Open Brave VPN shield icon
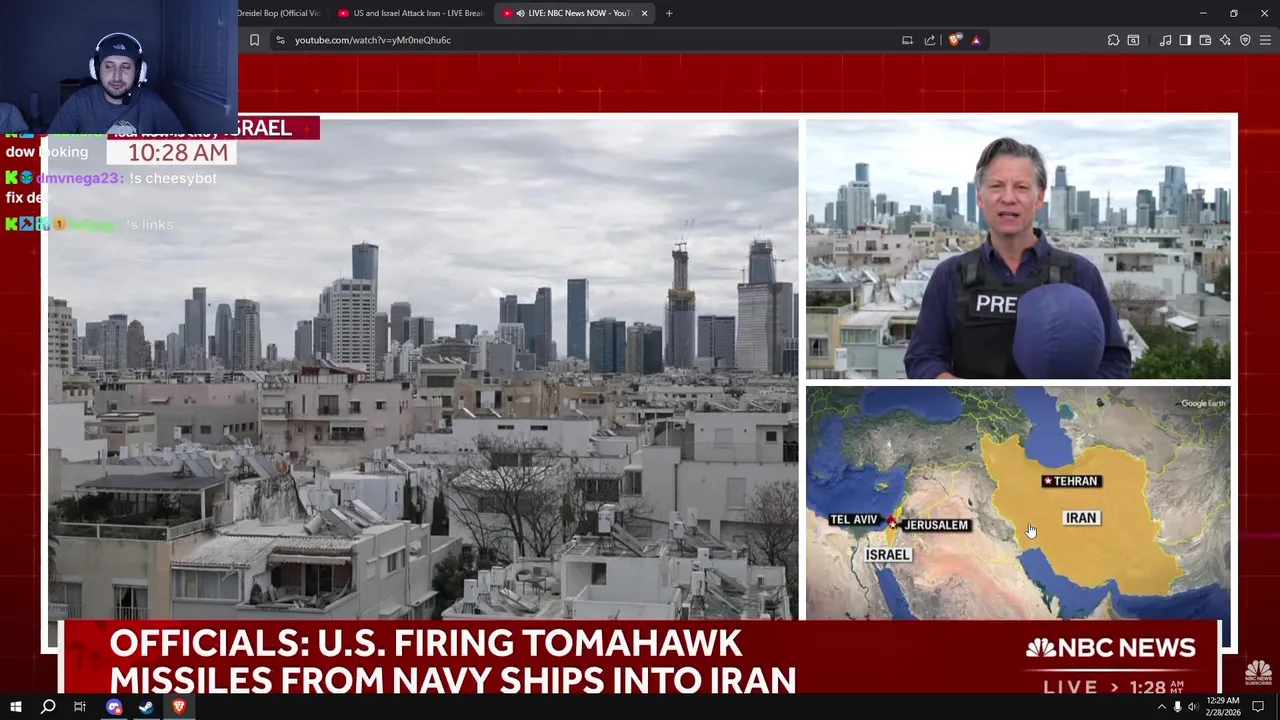1280x720 pixels. (1245, 40)
